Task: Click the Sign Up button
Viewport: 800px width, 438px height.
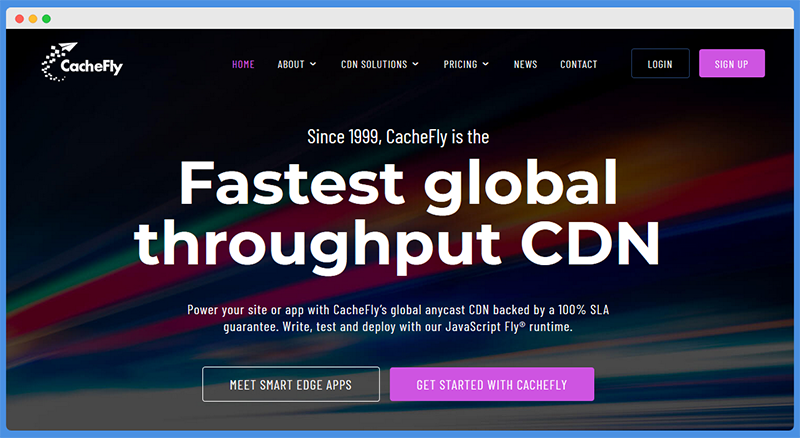Action: [x=732, y=63]
